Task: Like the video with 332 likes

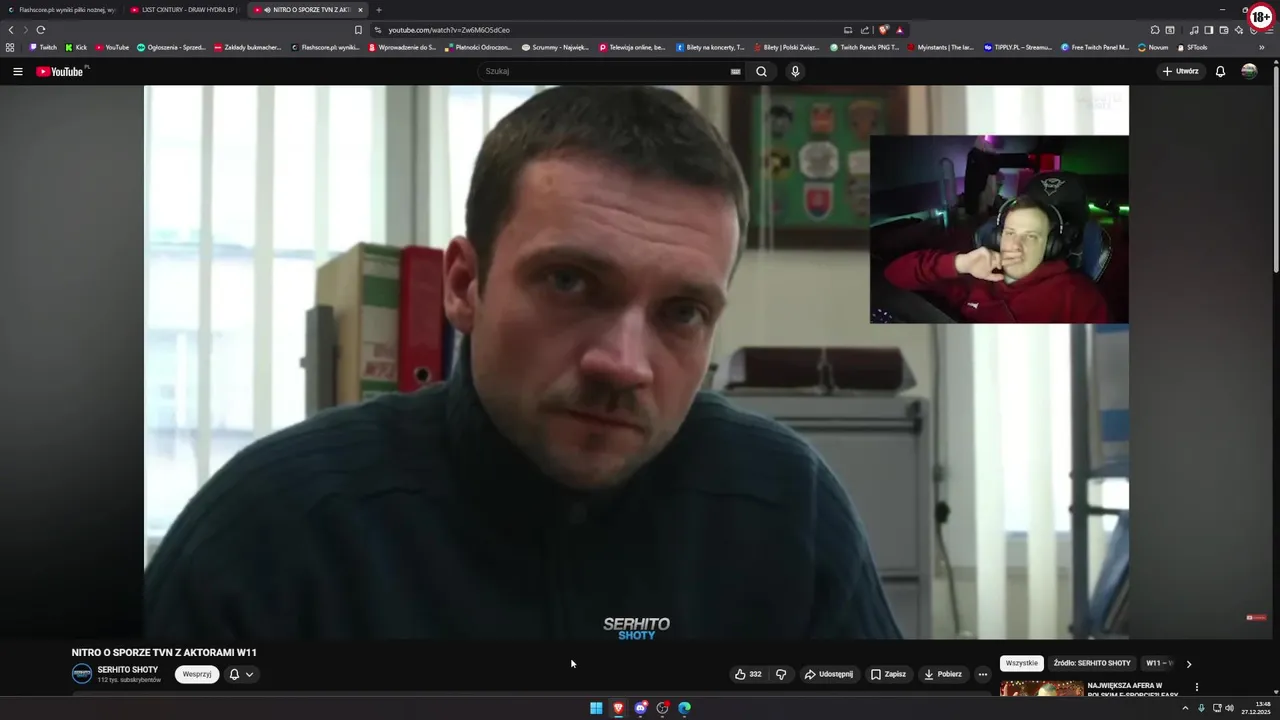Action: pos(748,674)
